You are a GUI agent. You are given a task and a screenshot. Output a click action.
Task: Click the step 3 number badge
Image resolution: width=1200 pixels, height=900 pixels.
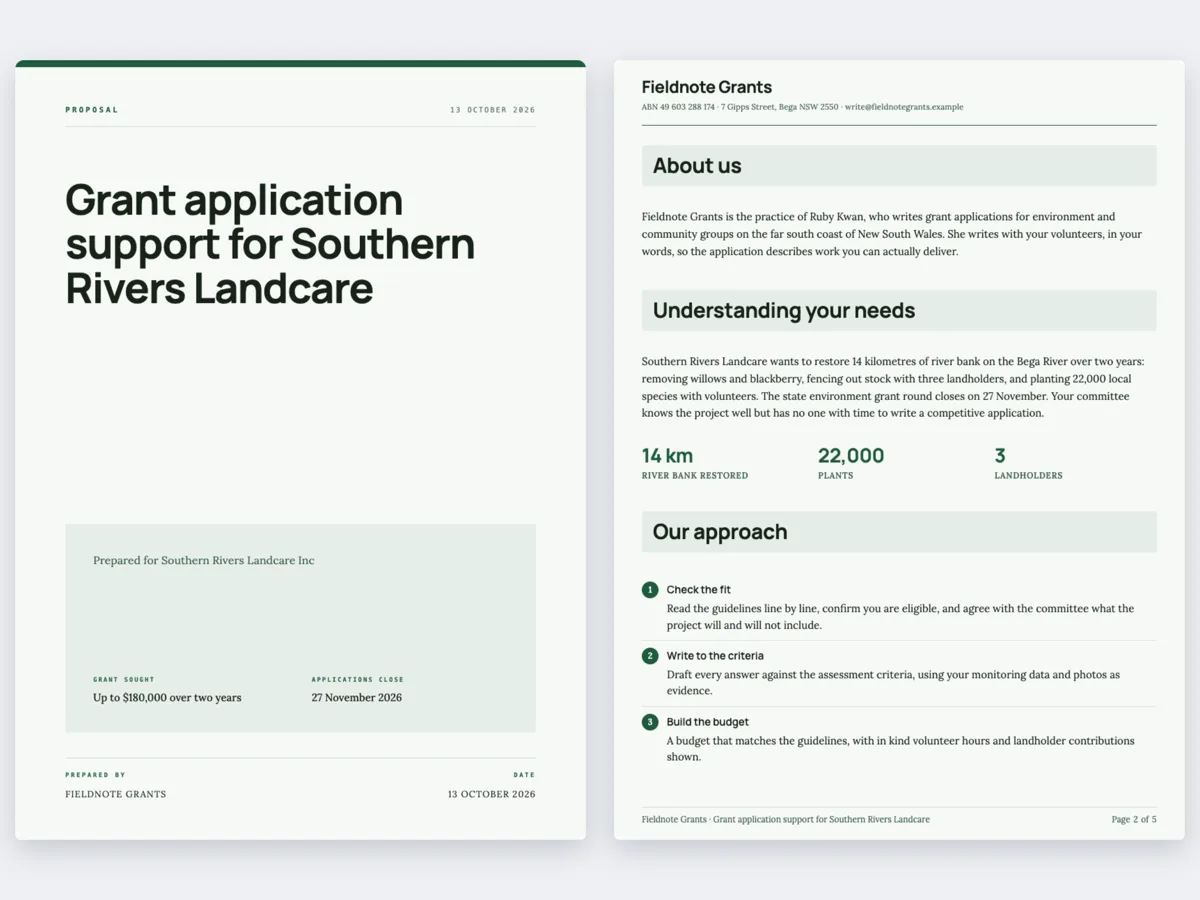pyautogui.click(x=650, y=722)
